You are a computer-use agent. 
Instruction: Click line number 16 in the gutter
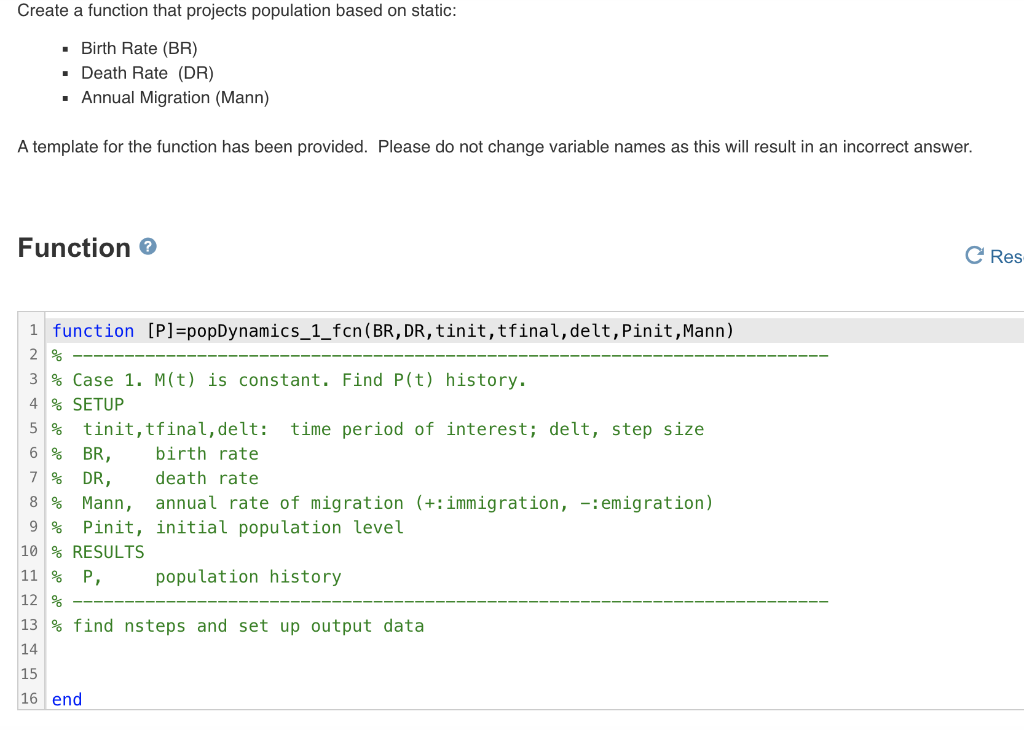pos(29,699)
